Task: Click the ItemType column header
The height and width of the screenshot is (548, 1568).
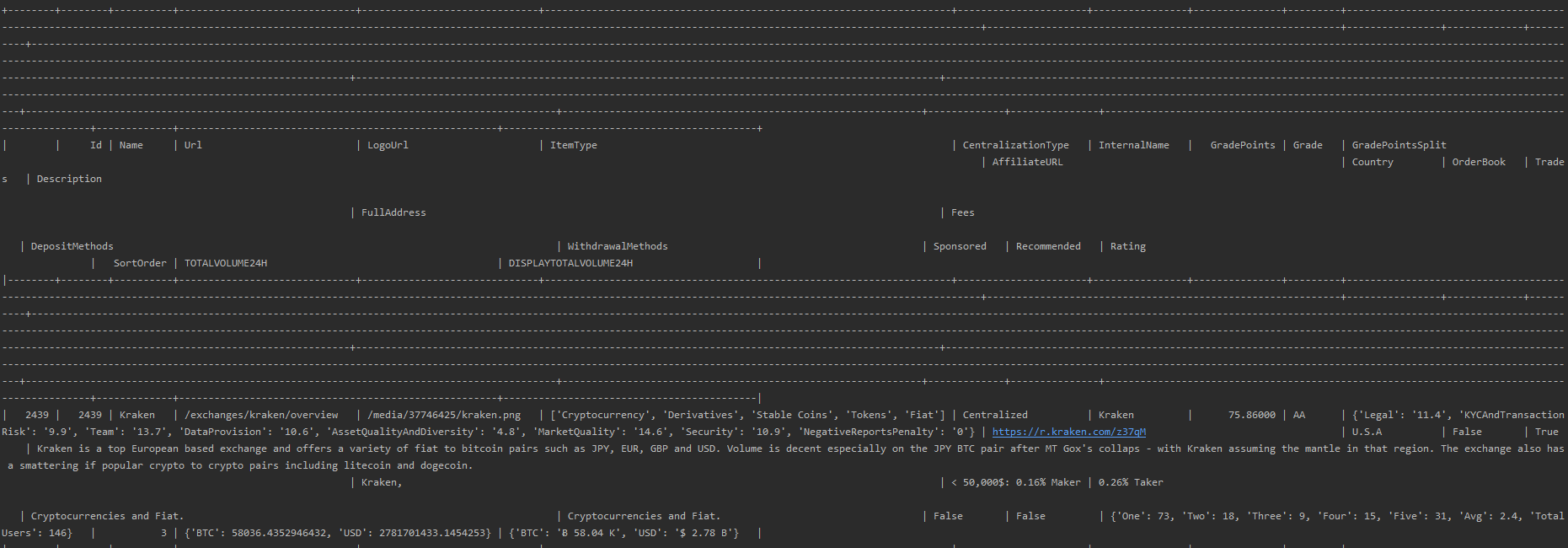Action: (x=574, y=145)
